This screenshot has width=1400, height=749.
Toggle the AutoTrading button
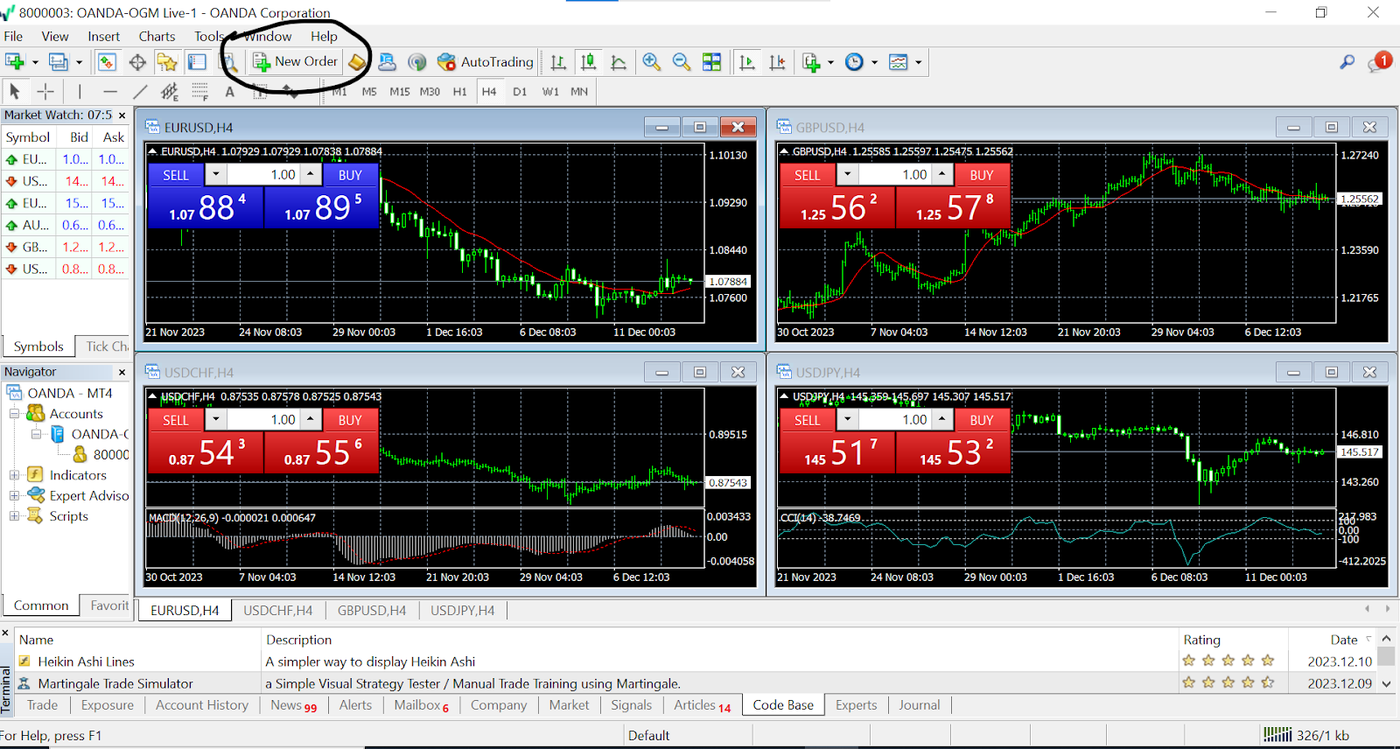click(485, 62)
